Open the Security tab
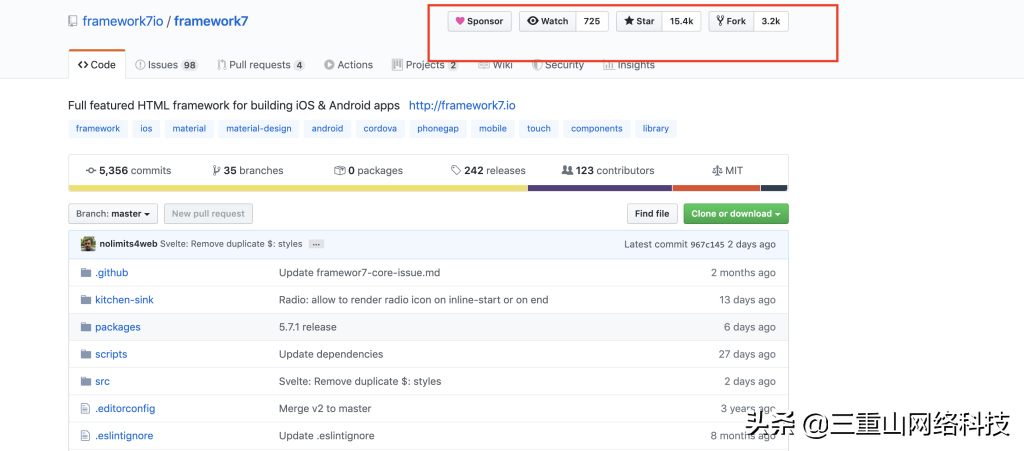This screenshot has width=1024, height=451. (558, 65)
